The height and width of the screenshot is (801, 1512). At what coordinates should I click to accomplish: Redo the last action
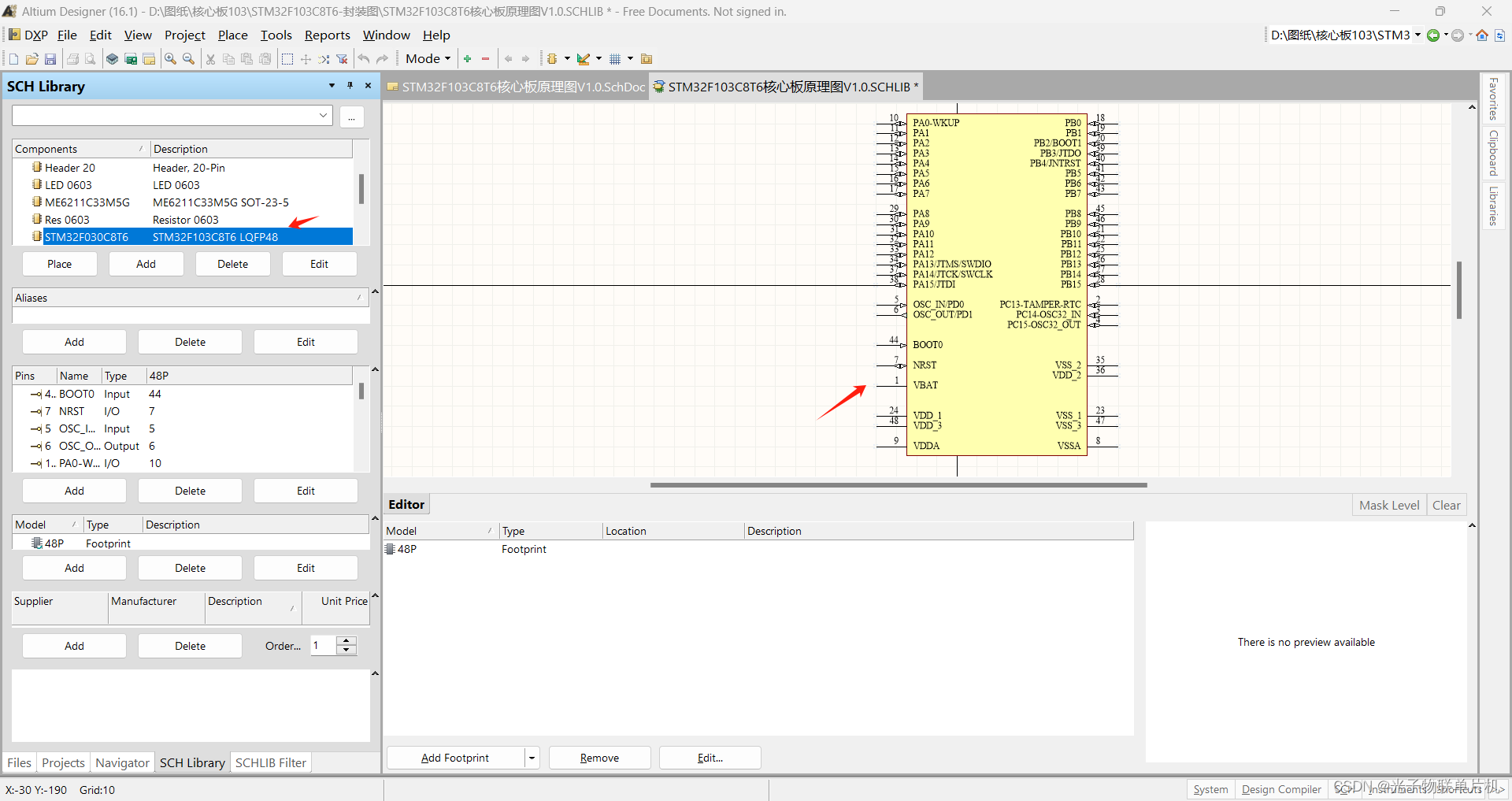(x=383, y=59)
